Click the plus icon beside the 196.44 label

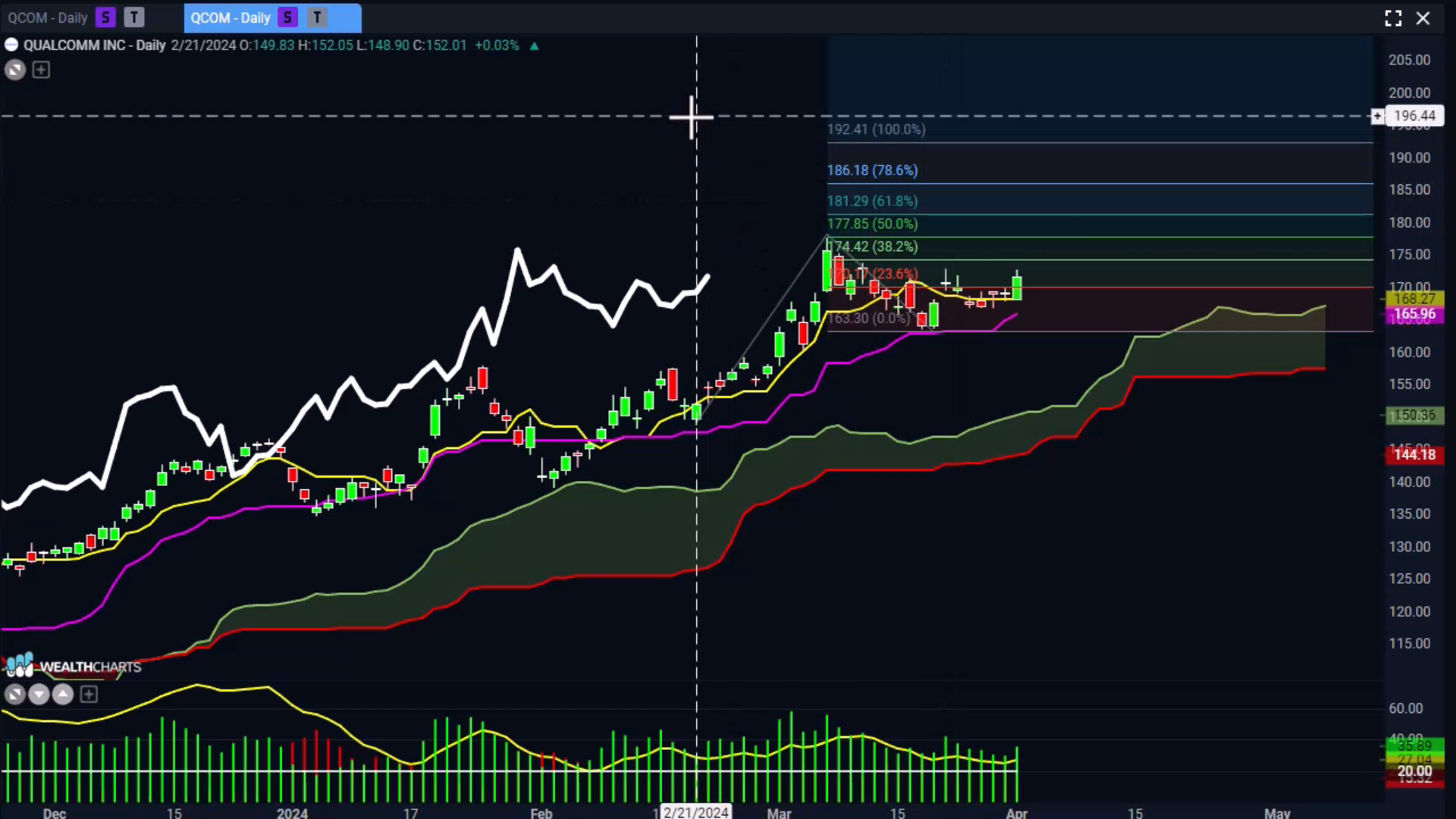point(1377,116)
